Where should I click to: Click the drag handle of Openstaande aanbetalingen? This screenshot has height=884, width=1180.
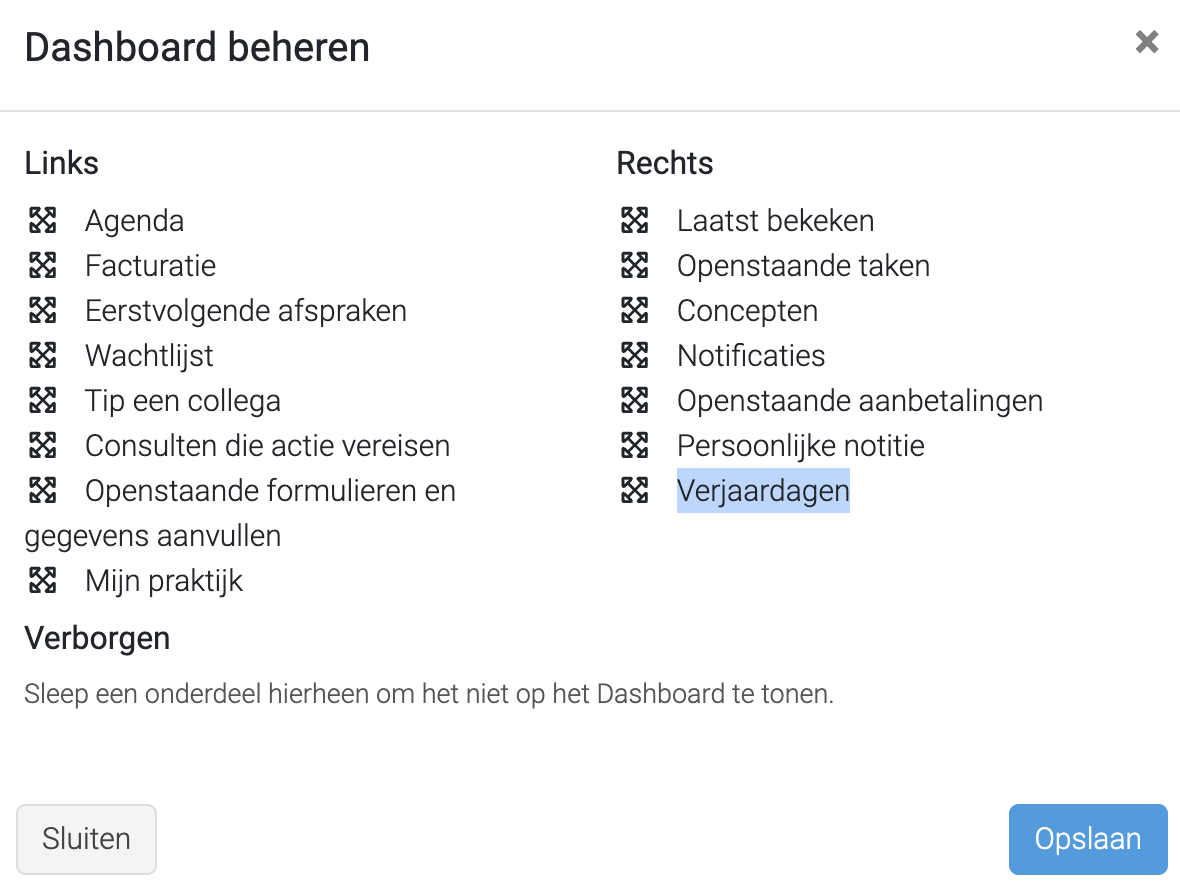pyautogui.click(x=634, y=400)
